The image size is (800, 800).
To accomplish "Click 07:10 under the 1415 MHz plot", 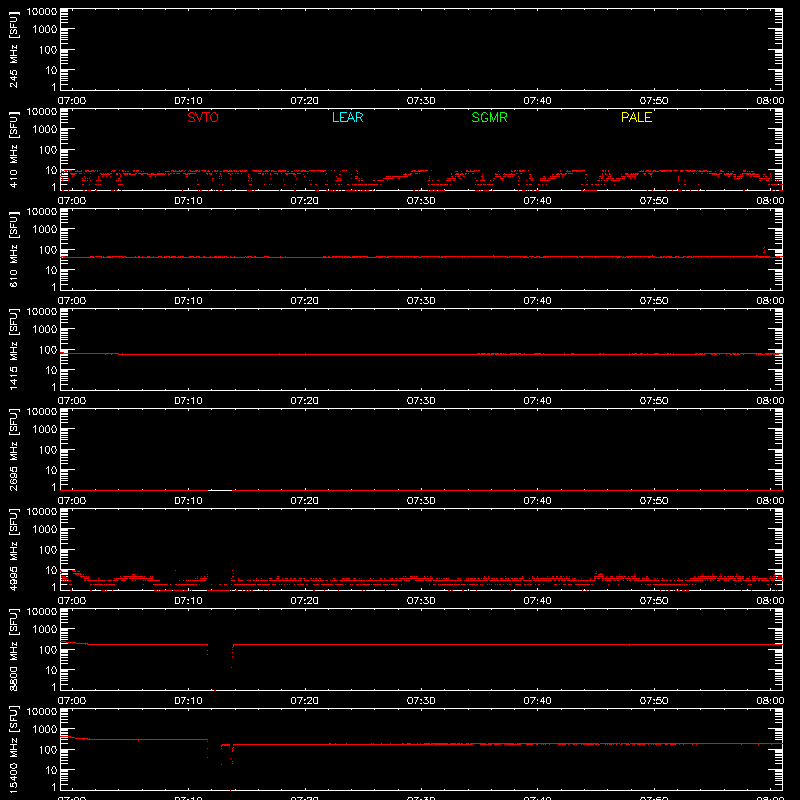I will point(188,401).
